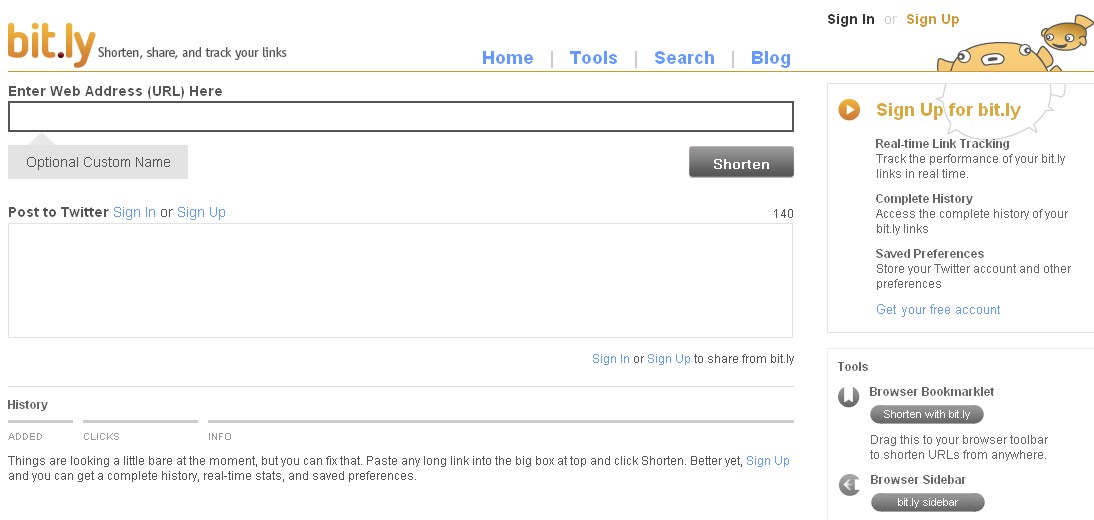Go to the Search page
This screenshot has width=1094, height=520.
[x=684, y=58]
